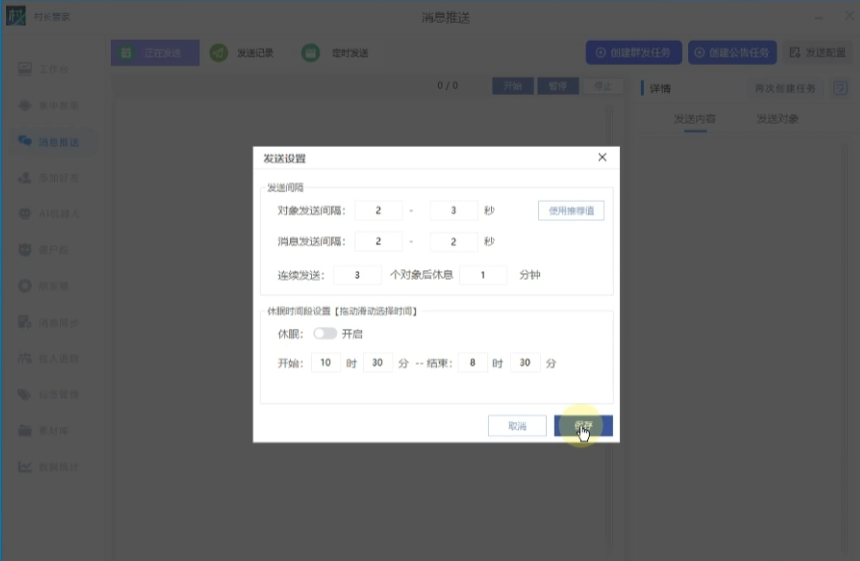The width and height of the screenshot is (860, 561).
Task: Open 素材库 folder icon in sidebar
Action: pos(25,430)
